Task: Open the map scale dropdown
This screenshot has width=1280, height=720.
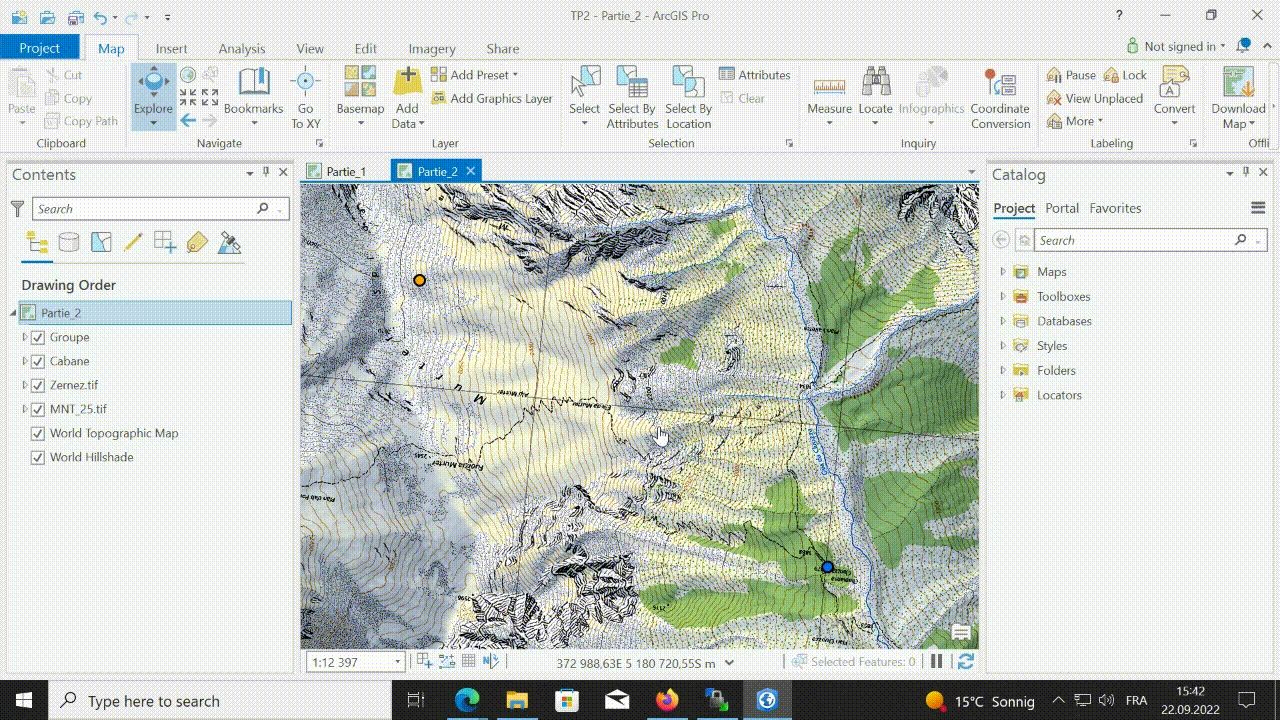Action: 397,662
